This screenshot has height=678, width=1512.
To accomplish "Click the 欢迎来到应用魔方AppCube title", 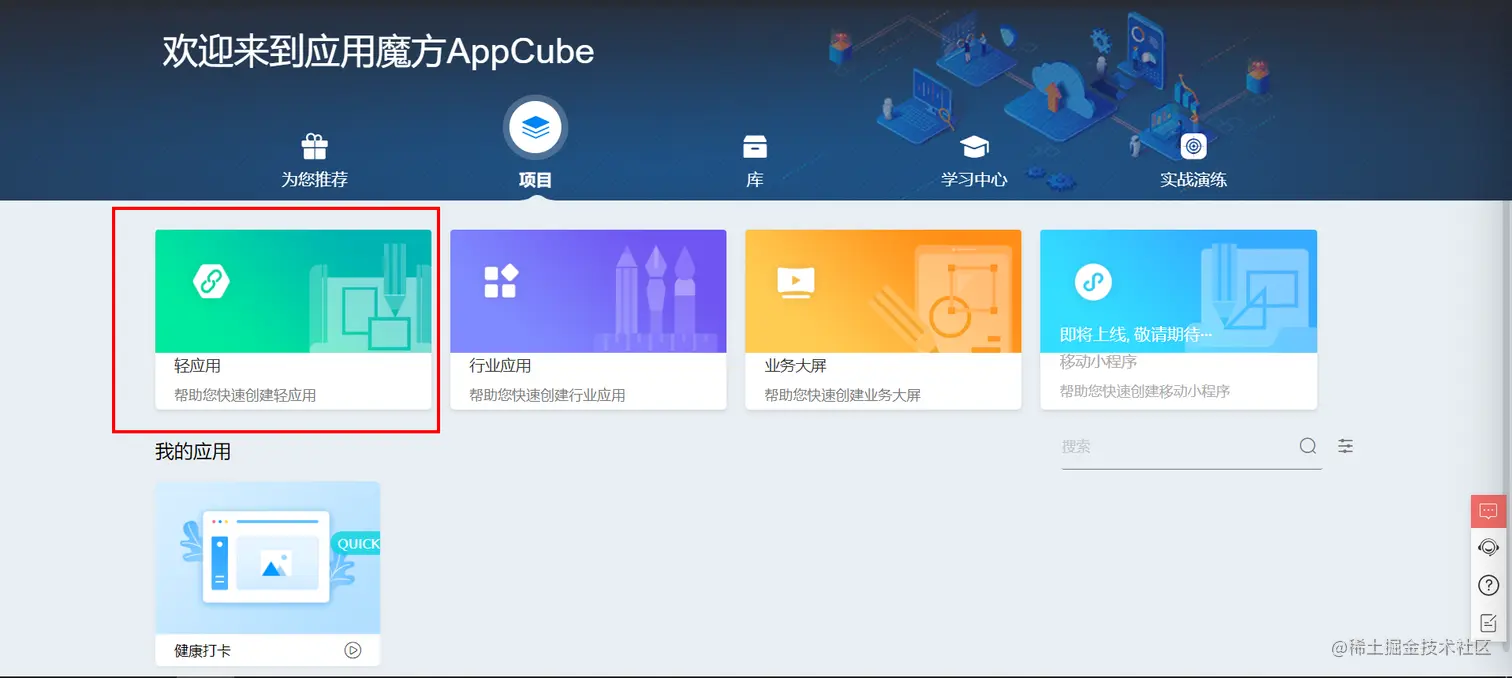I will 379,52.
